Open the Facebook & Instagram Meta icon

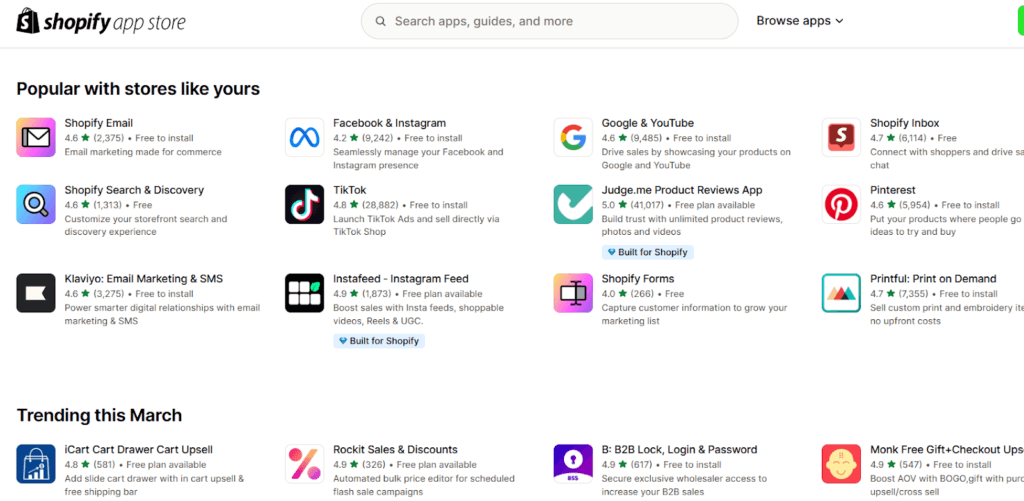click(304, 137)
